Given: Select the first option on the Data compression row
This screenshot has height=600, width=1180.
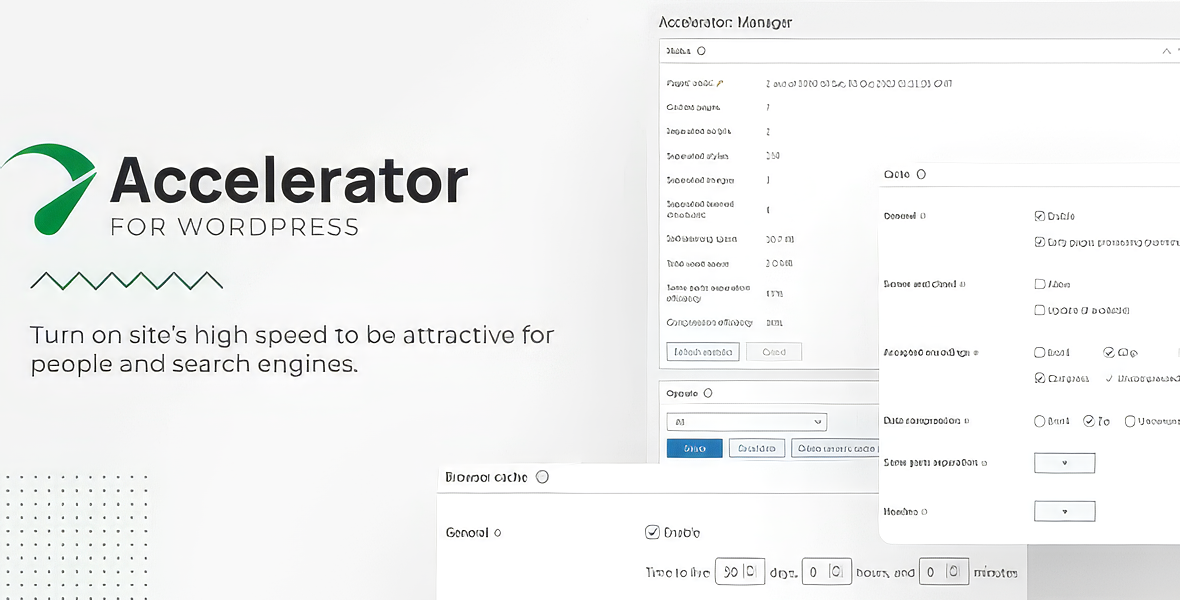Looking at the screenshot, I should click(1040, 422).
